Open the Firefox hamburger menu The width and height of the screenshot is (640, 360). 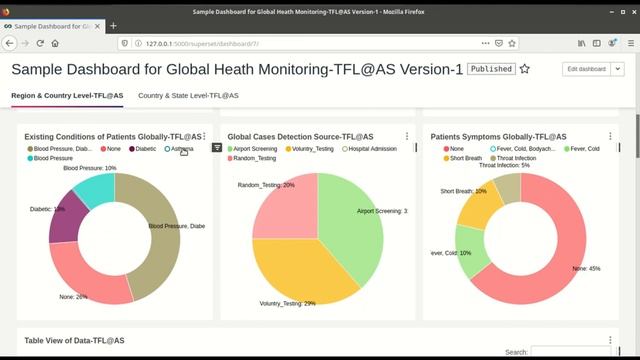(x=631, y=43)
